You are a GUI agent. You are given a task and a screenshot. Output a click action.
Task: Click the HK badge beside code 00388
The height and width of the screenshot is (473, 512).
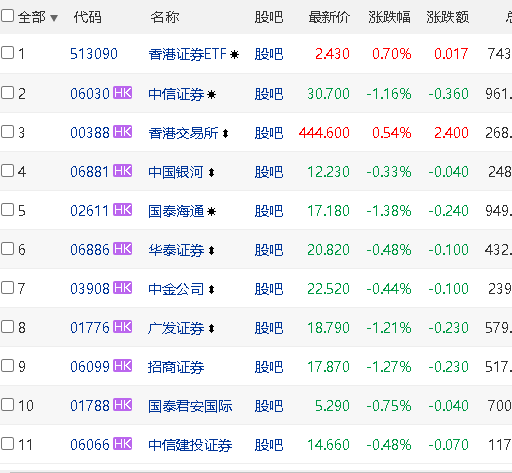(x=123, y=132)
